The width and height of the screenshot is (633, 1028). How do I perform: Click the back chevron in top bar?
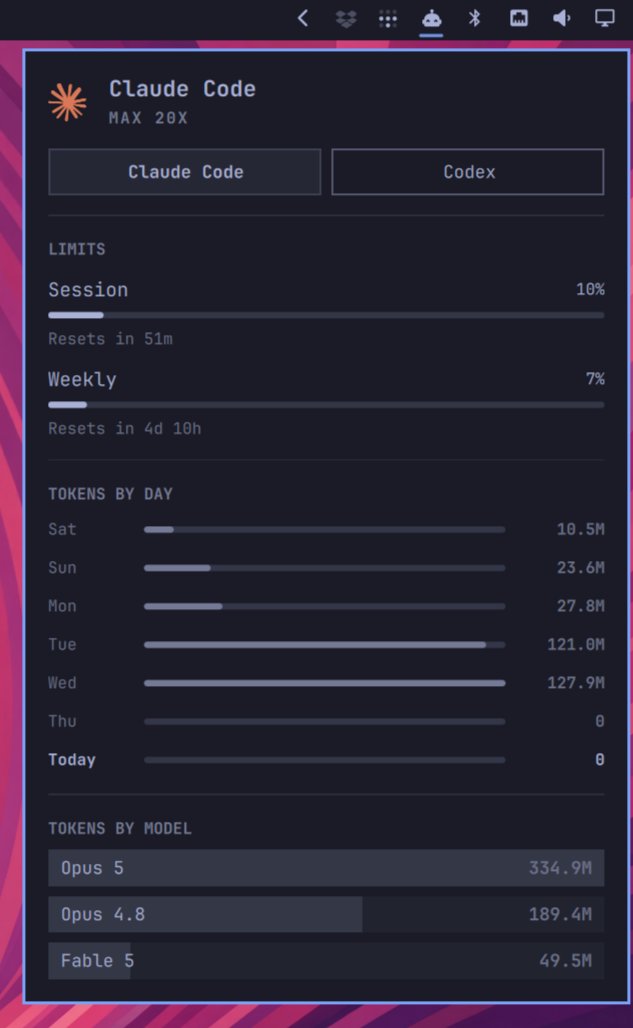coord(303,18)
